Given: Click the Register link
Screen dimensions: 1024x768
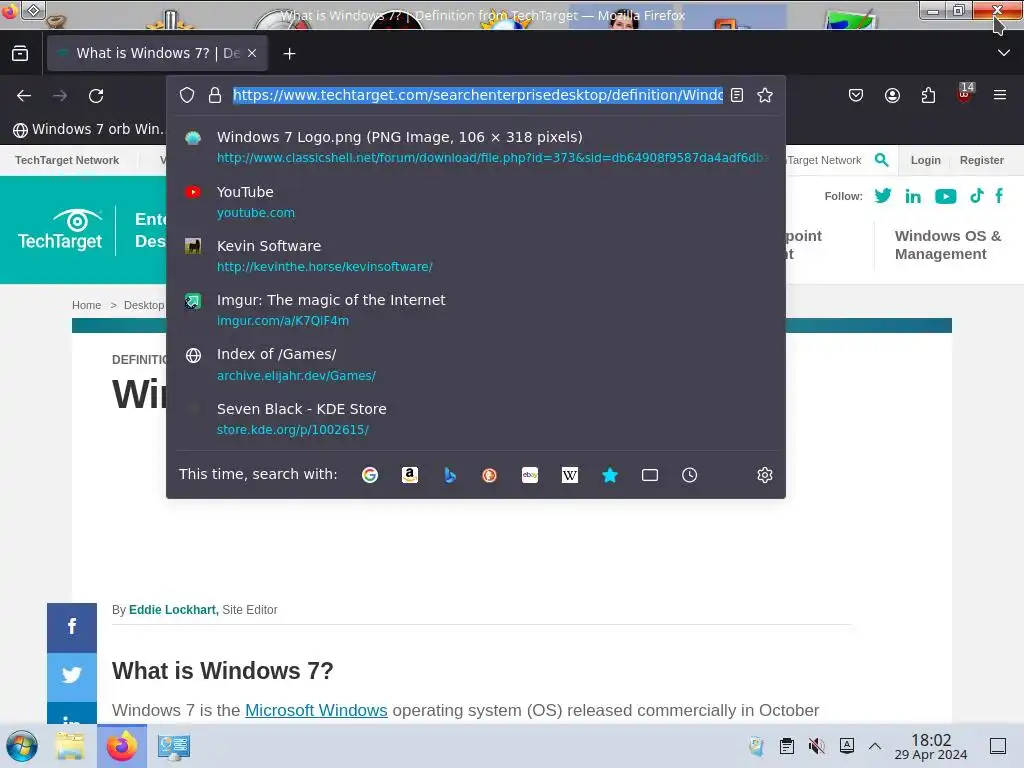Looking at the screenshot, I should coord(982,160).
